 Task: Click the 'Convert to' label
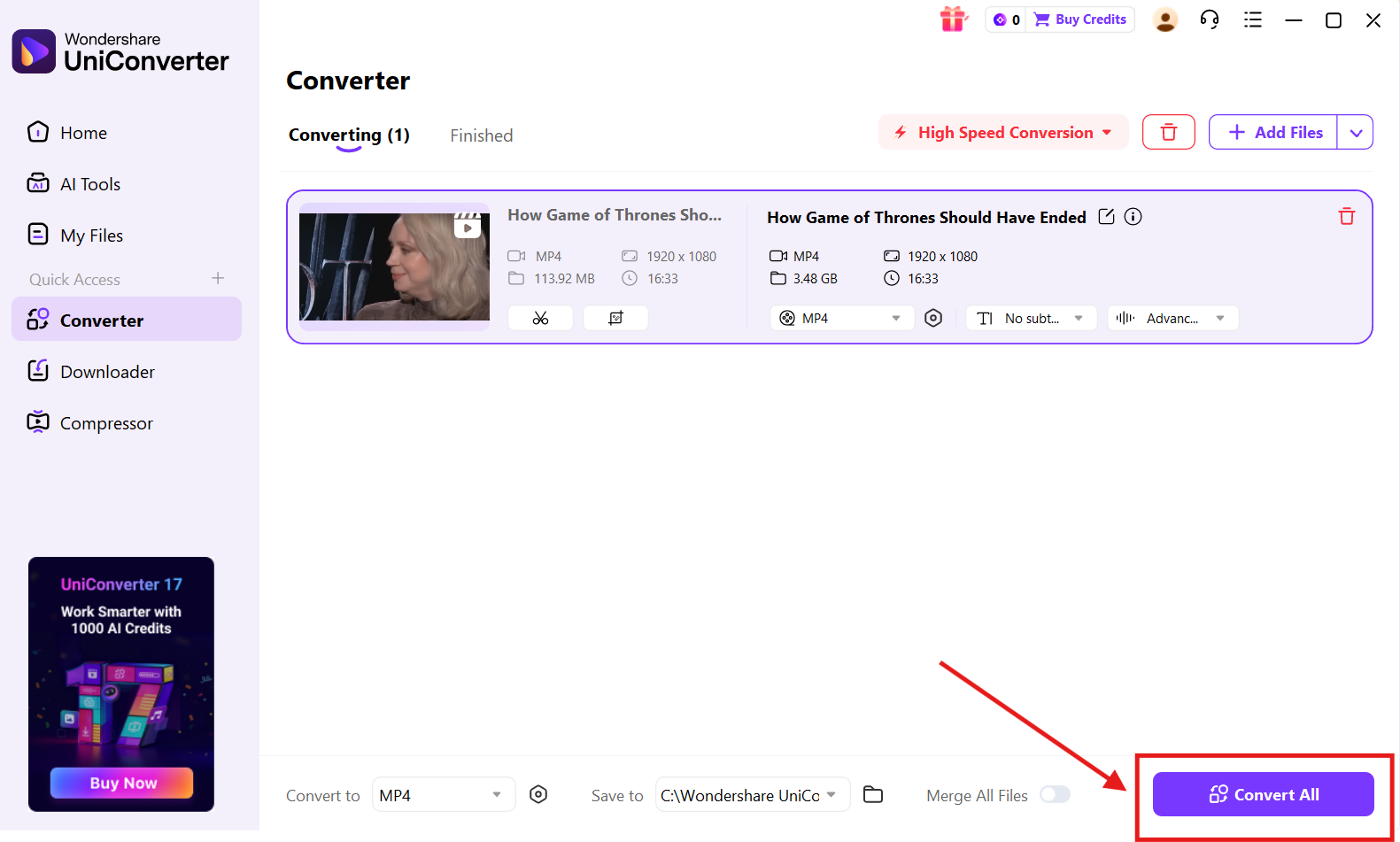(323, 796)
